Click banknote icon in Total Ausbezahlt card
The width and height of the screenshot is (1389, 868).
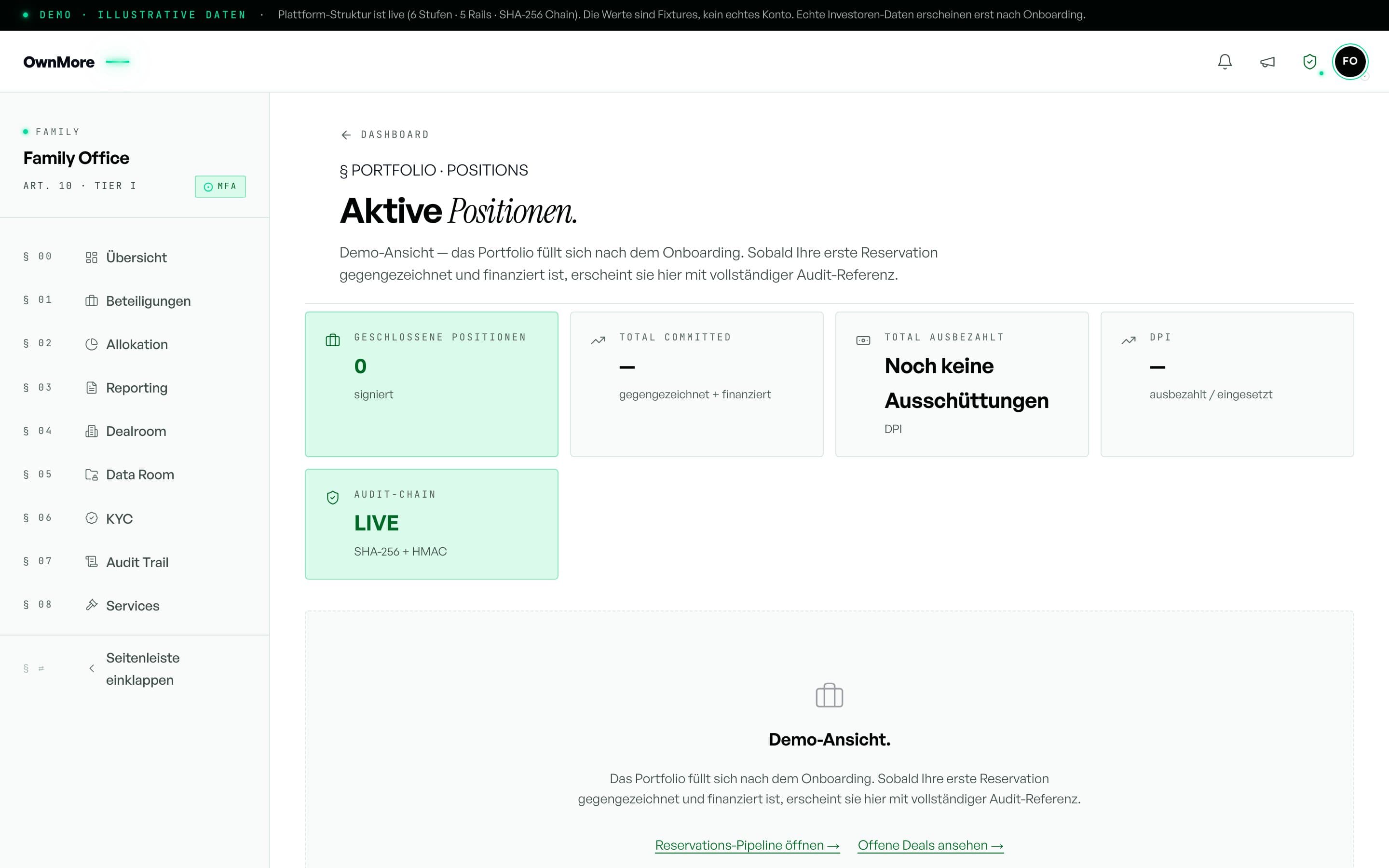[x=863, y=340]
